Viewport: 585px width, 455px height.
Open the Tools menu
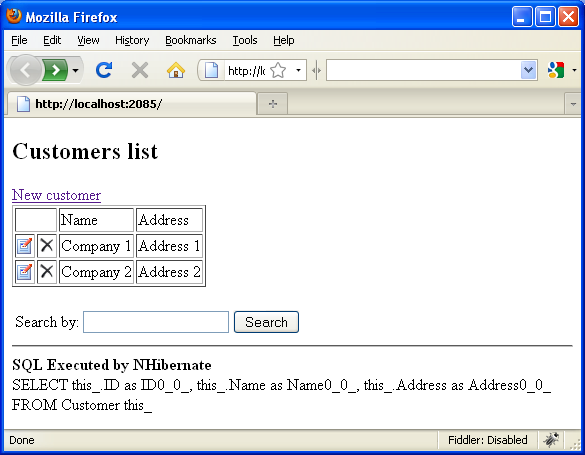click(245, 40)
